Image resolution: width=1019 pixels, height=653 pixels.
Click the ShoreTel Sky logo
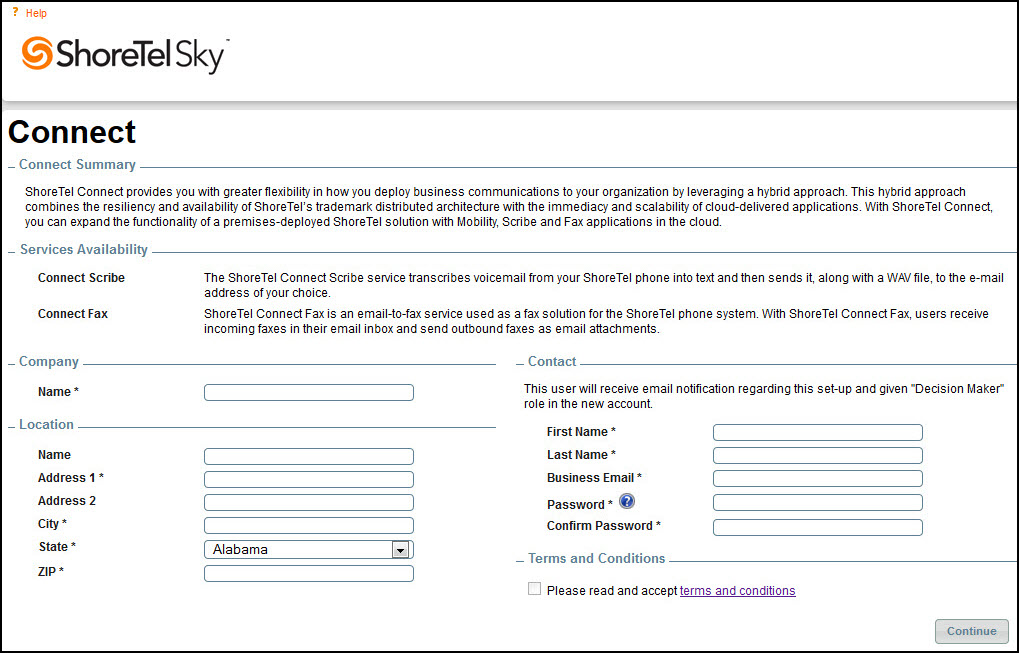pos(124,55)
